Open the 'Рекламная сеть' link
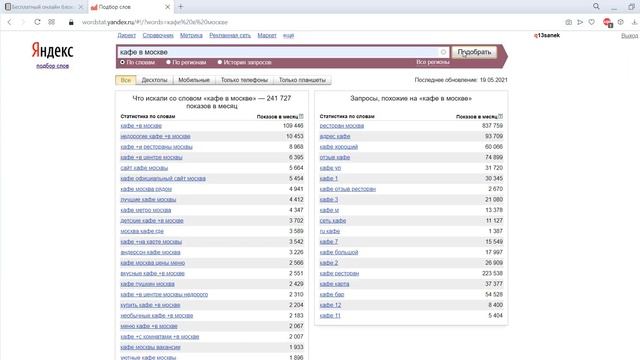640x360 pixels. 230,36
